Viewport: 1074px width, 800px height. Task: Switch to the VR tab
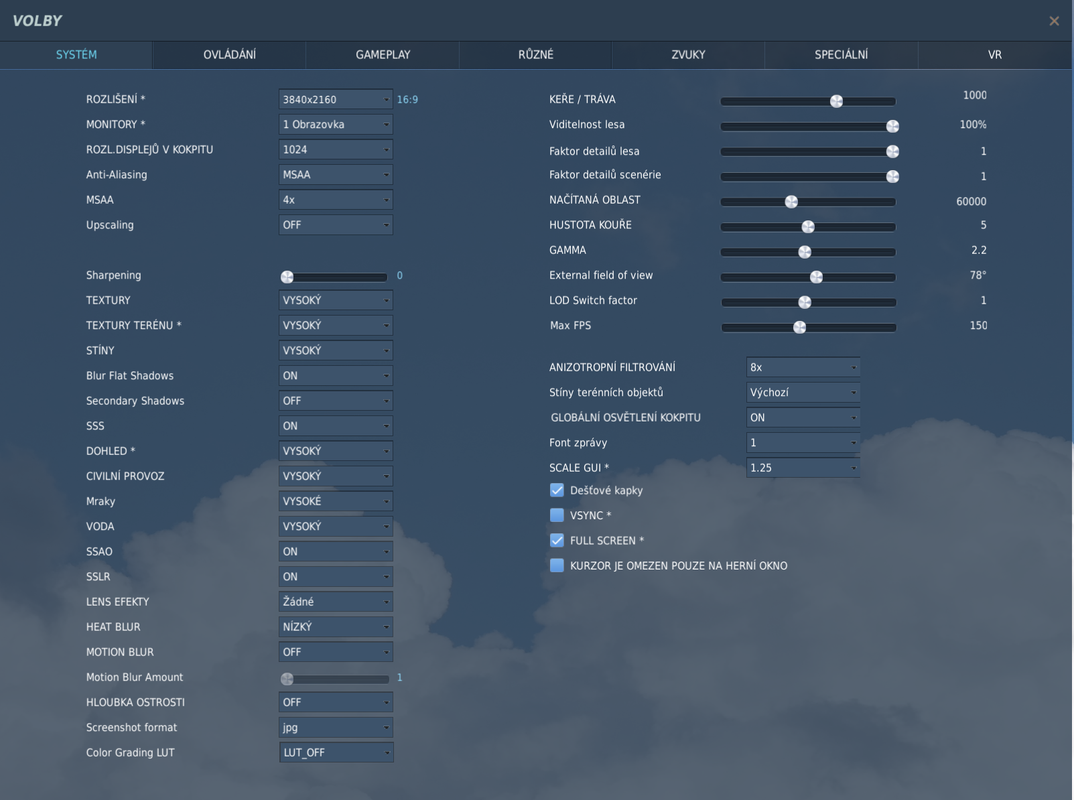click(x=995, y=55)
